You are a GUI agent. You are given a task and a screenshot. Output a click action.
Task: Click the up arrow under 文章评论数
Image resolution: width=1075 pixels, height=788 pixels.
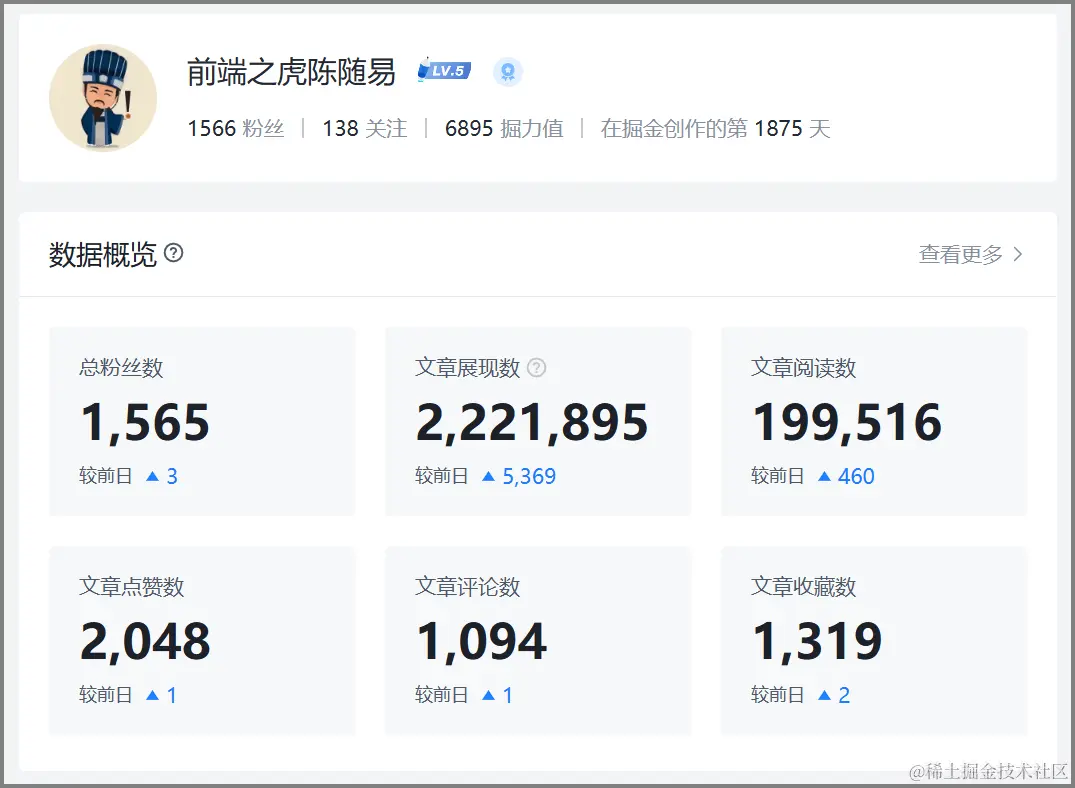(489, 695)
